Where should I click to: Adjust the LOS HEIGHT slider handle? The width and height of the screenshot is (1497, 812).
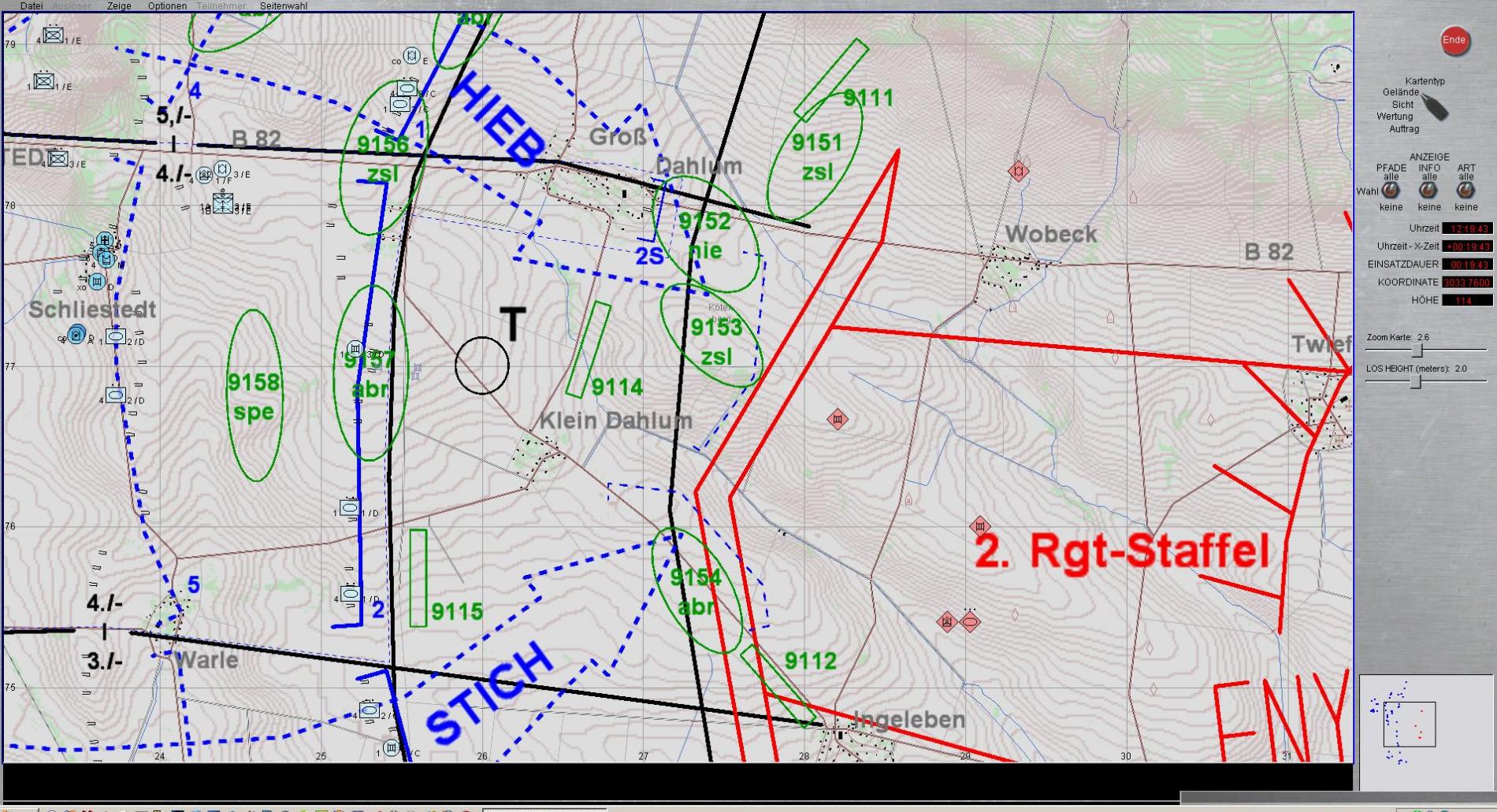1415,381
